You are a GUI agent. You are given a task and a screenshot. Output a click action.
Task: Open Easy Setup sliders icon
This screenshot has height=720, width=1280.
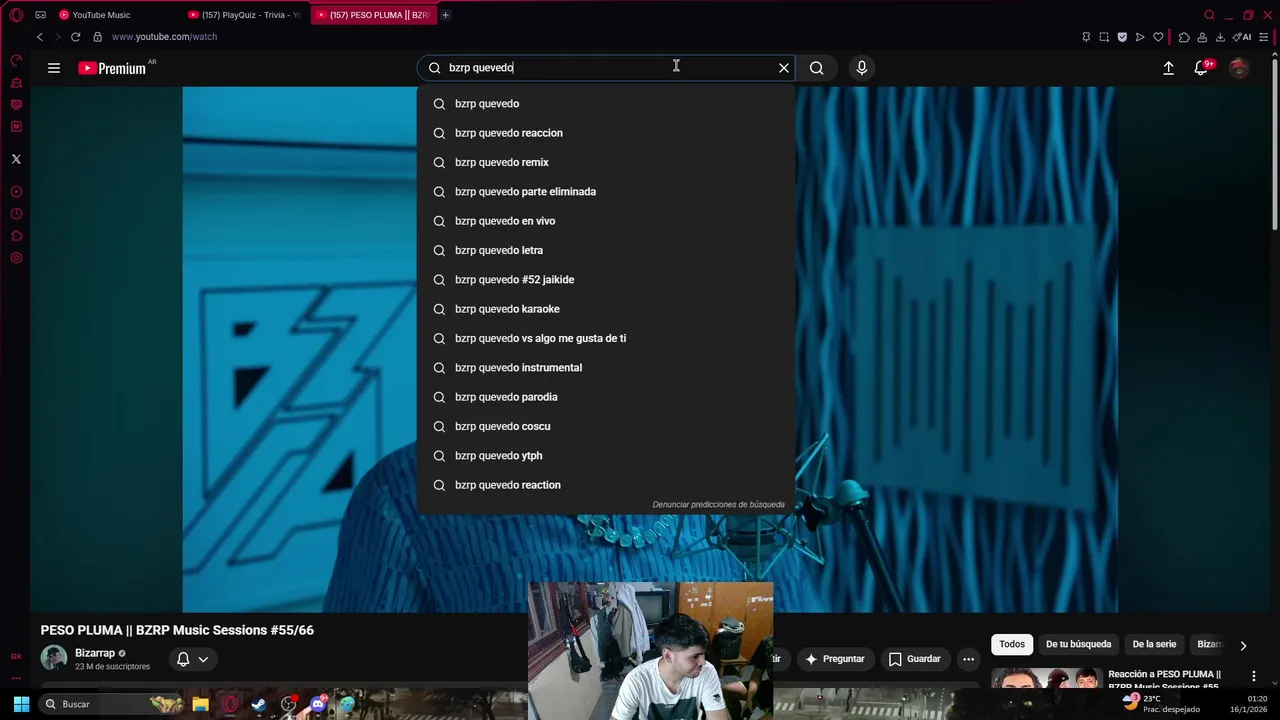(x=1265, y=37)
